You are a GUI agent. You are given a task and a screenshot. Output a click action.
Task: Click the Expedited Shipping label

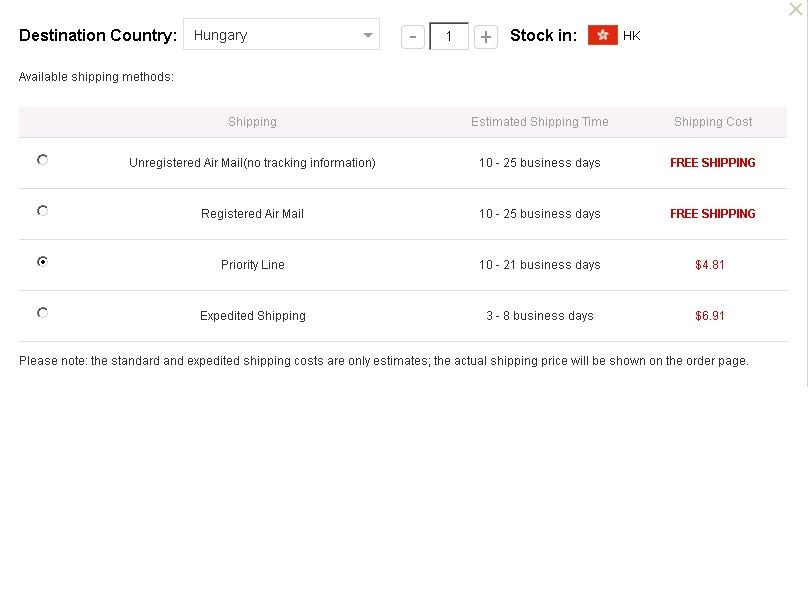coord(252,316)
